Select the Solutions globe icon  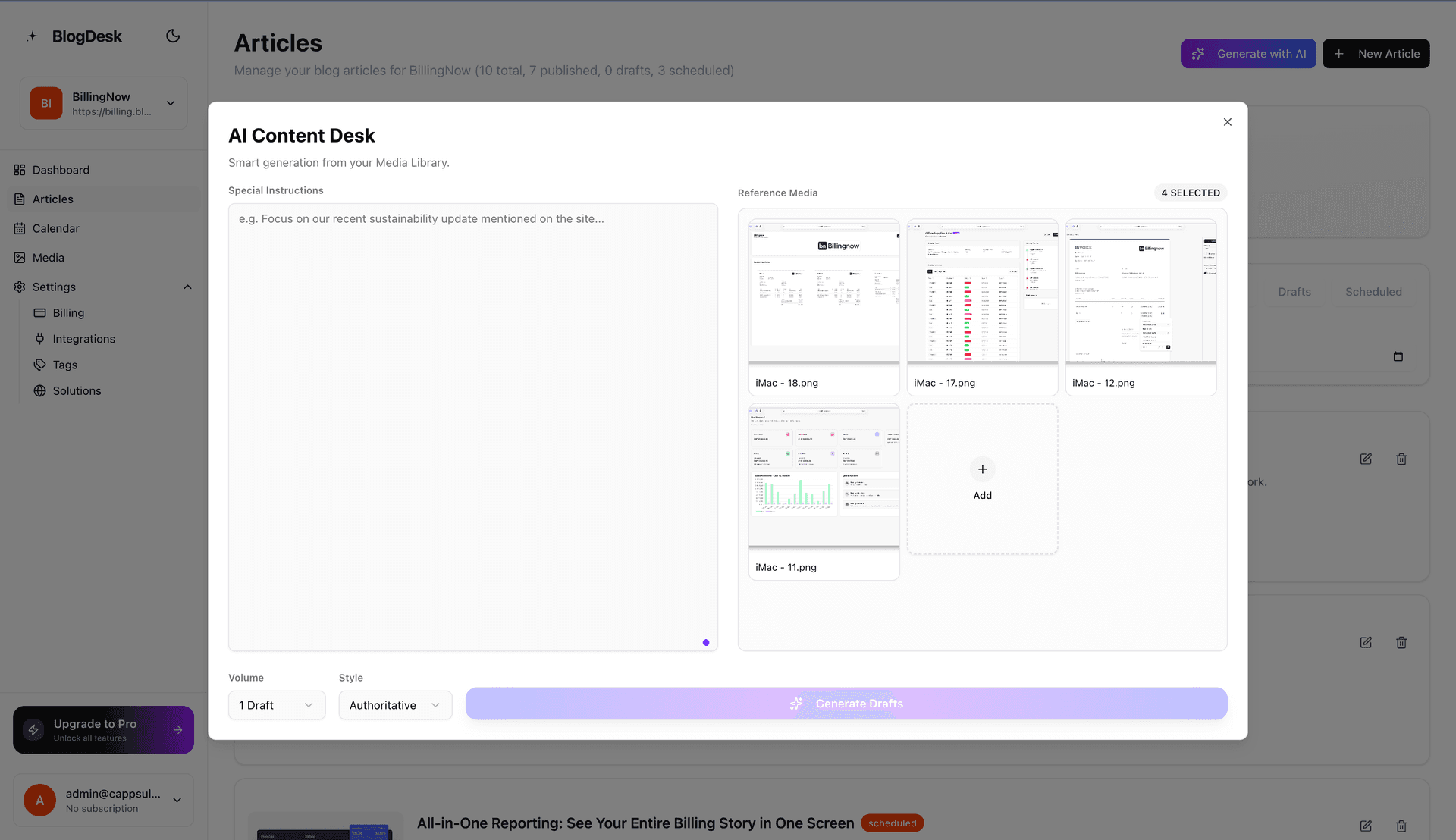[x=41, y=390]
